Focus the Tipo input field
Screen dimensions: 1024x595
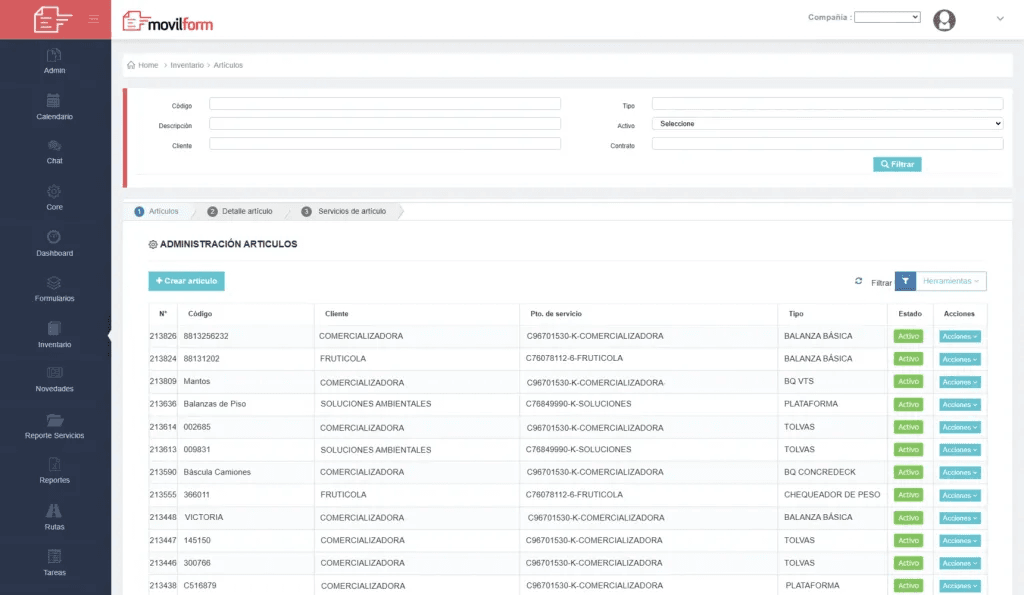(827, 104)
